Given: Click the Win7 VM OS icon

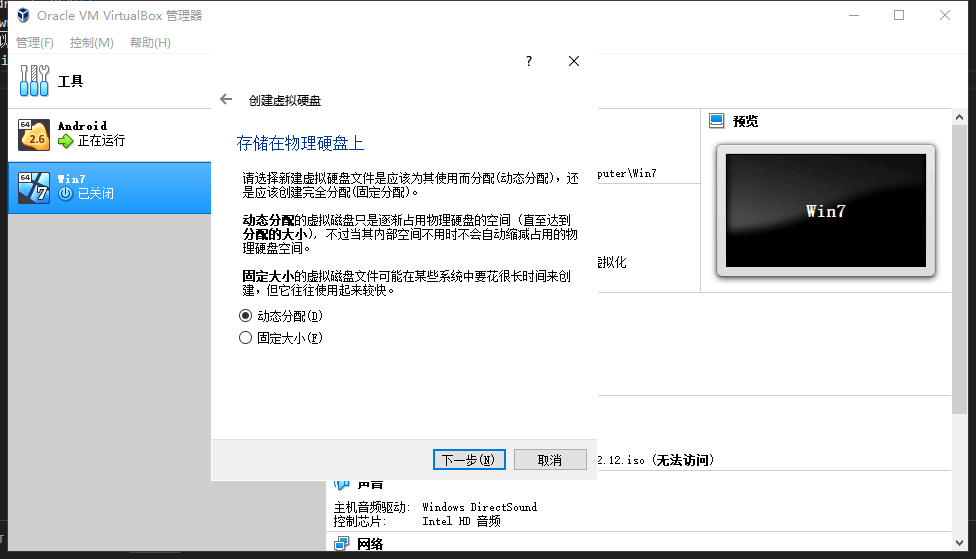Looking at the screenshot, I should tap(34, 186).
